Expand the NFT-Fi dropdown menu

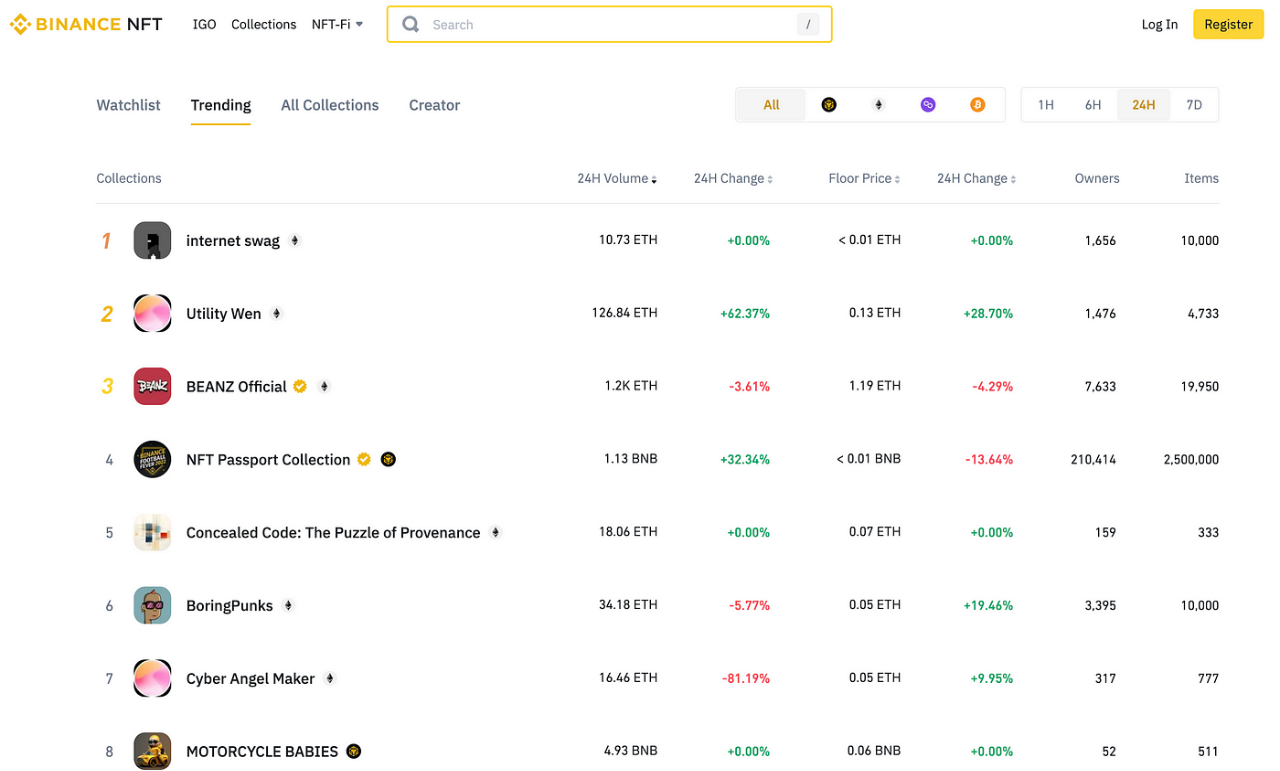pyautogui.click(x=337, y=24)
